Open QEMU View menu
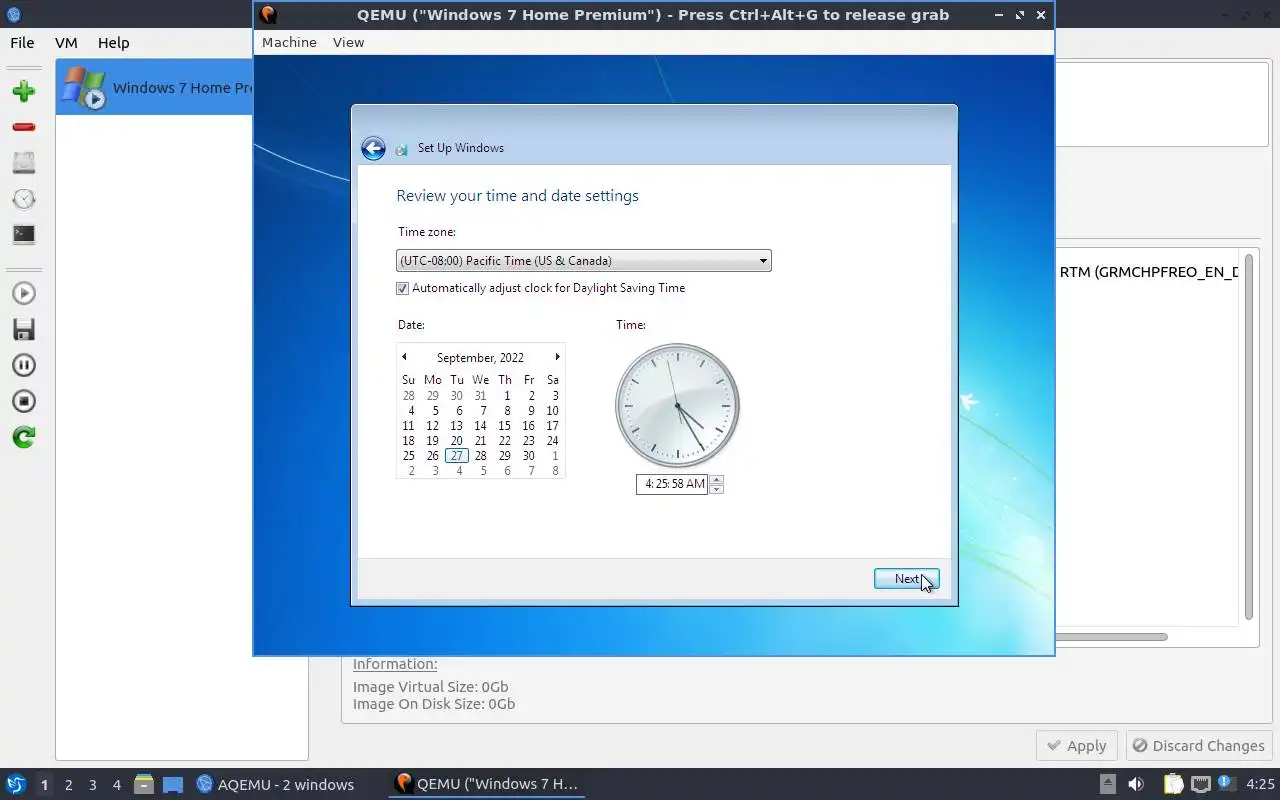The image size is (1280, 800). 348,42
